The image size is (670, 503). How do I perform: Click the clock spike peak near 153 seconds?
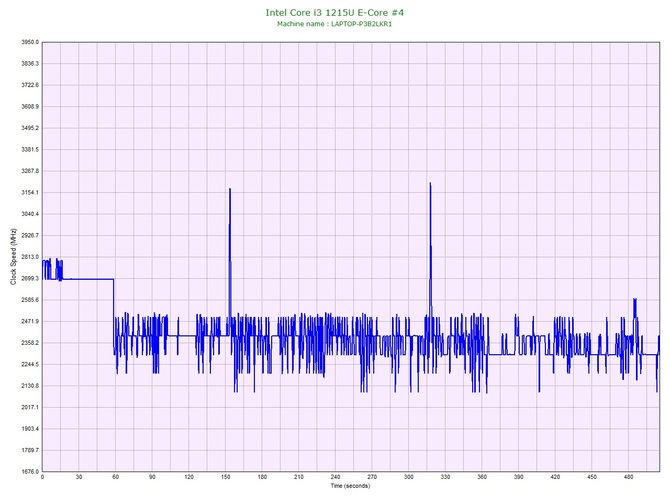[x=230, y=189]
